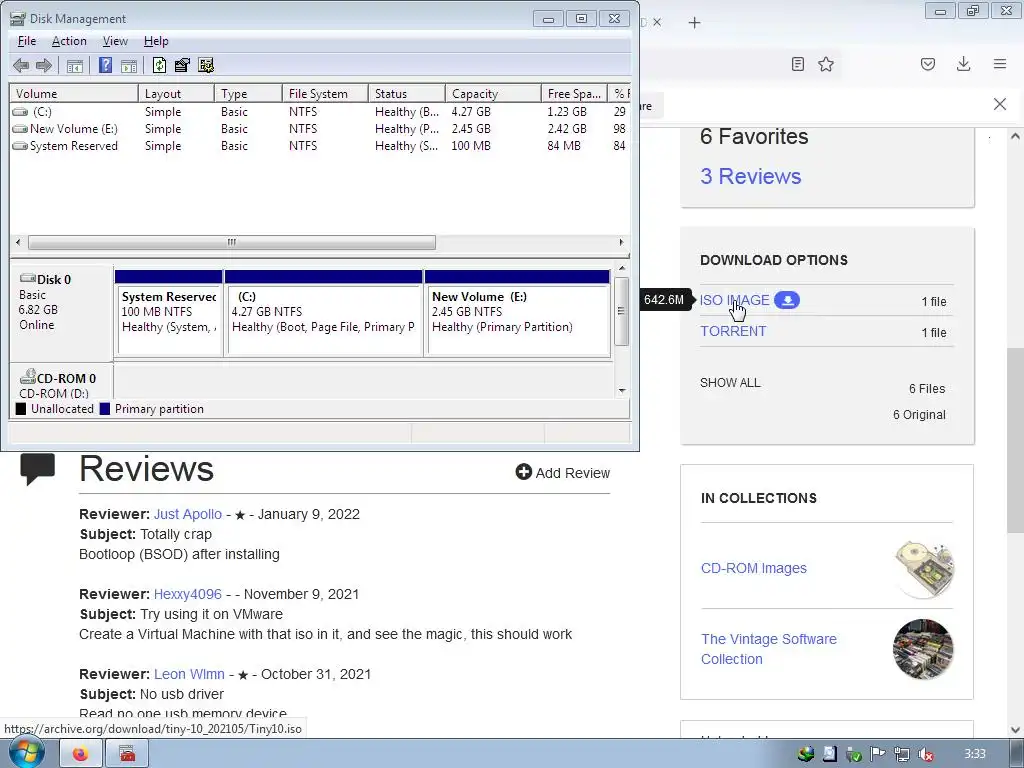1024x768 pixels.
Task: Click the Add Review plus icon
Action: (x=523, y=472)
